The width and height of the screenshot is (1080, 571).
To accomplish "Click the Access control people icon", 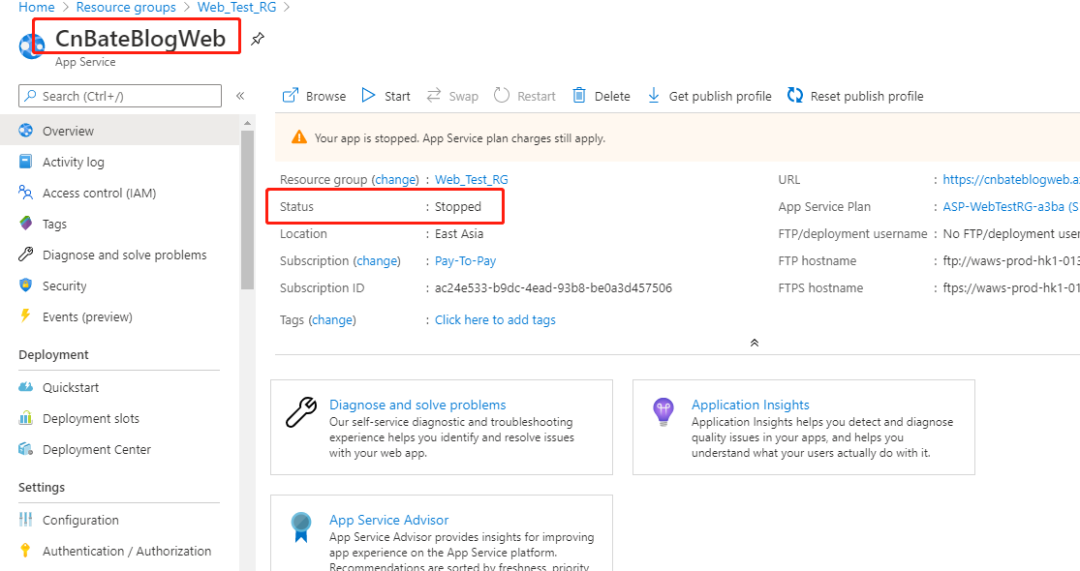I will point(25,192).
